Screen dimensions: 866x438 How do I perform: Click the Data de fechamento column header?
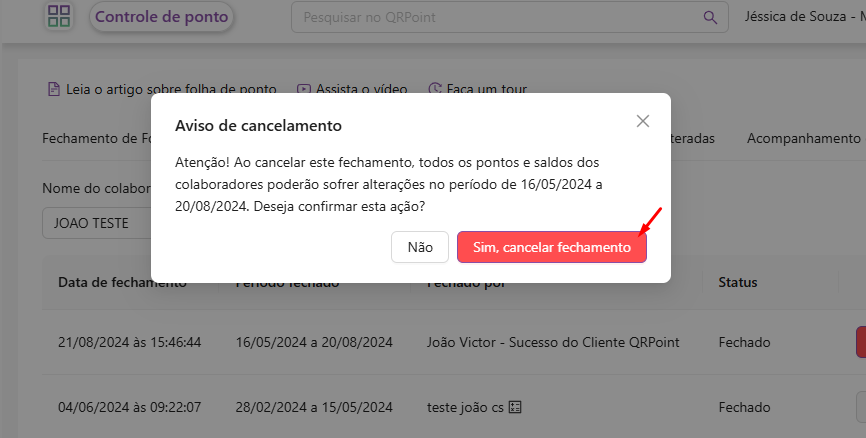122,282
